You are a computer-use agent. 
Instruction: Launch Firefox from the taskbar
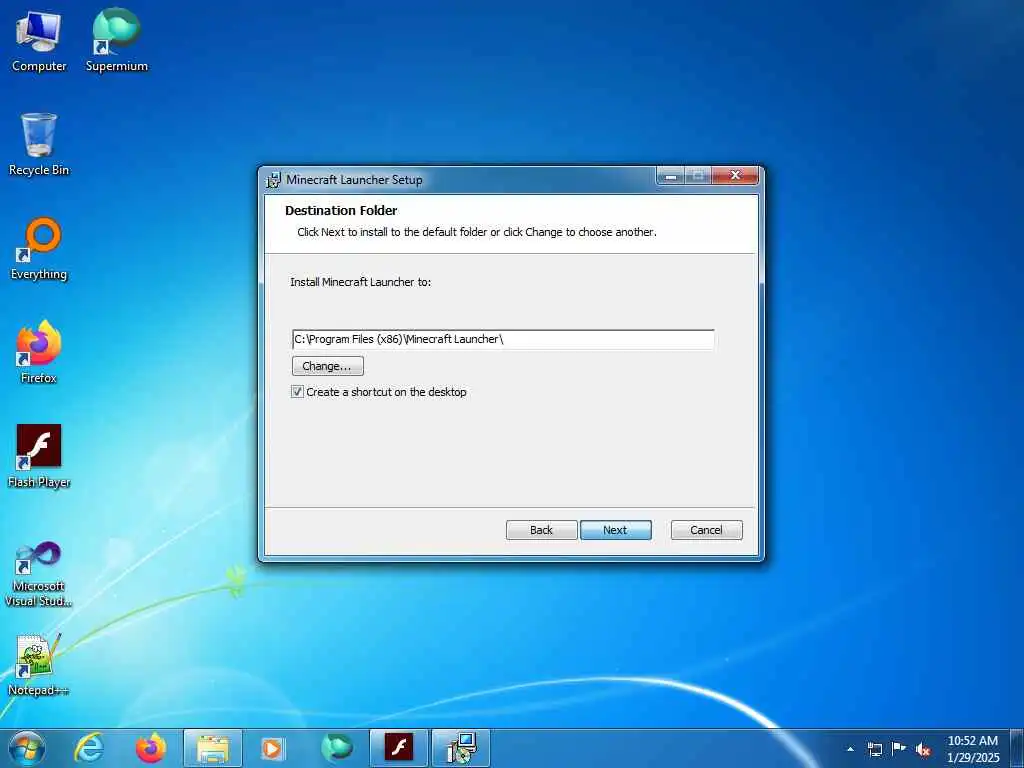pyautogui.click(x=151, y=748)
